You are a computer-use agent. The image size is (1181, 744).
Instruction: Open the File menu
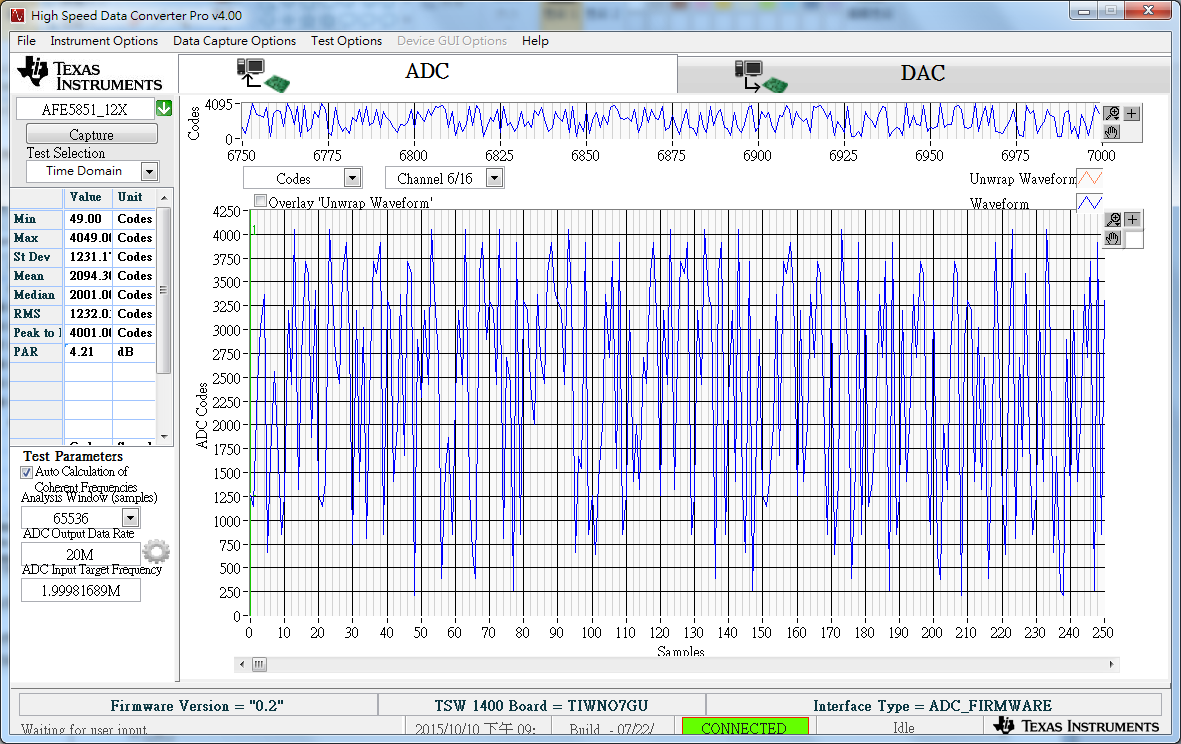(26, 41)
